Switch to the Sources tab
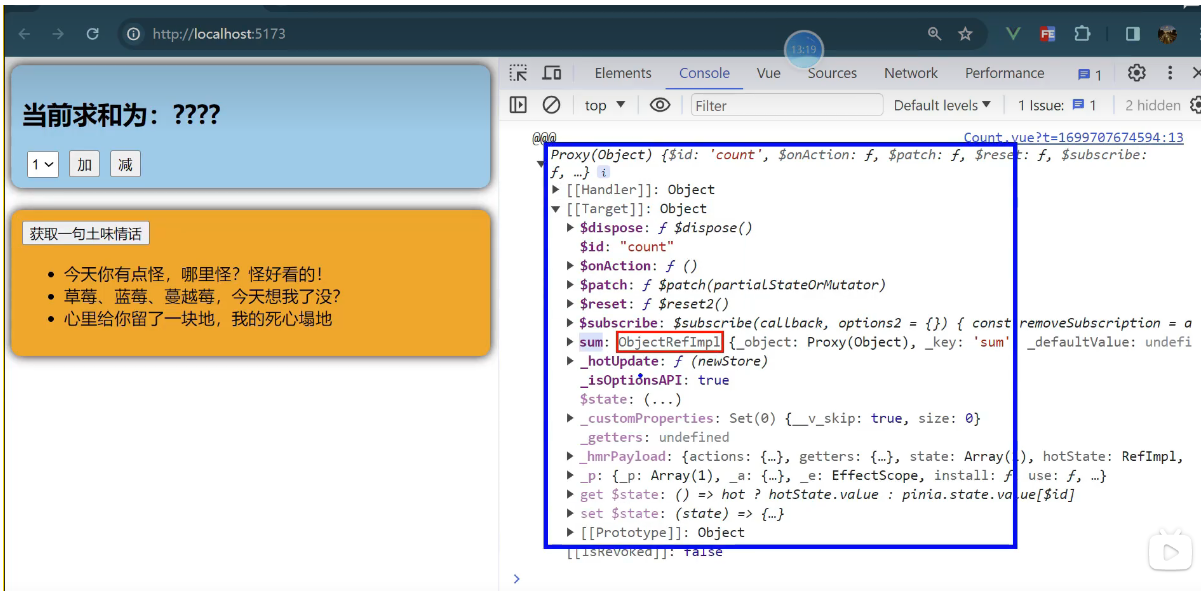 832,73
